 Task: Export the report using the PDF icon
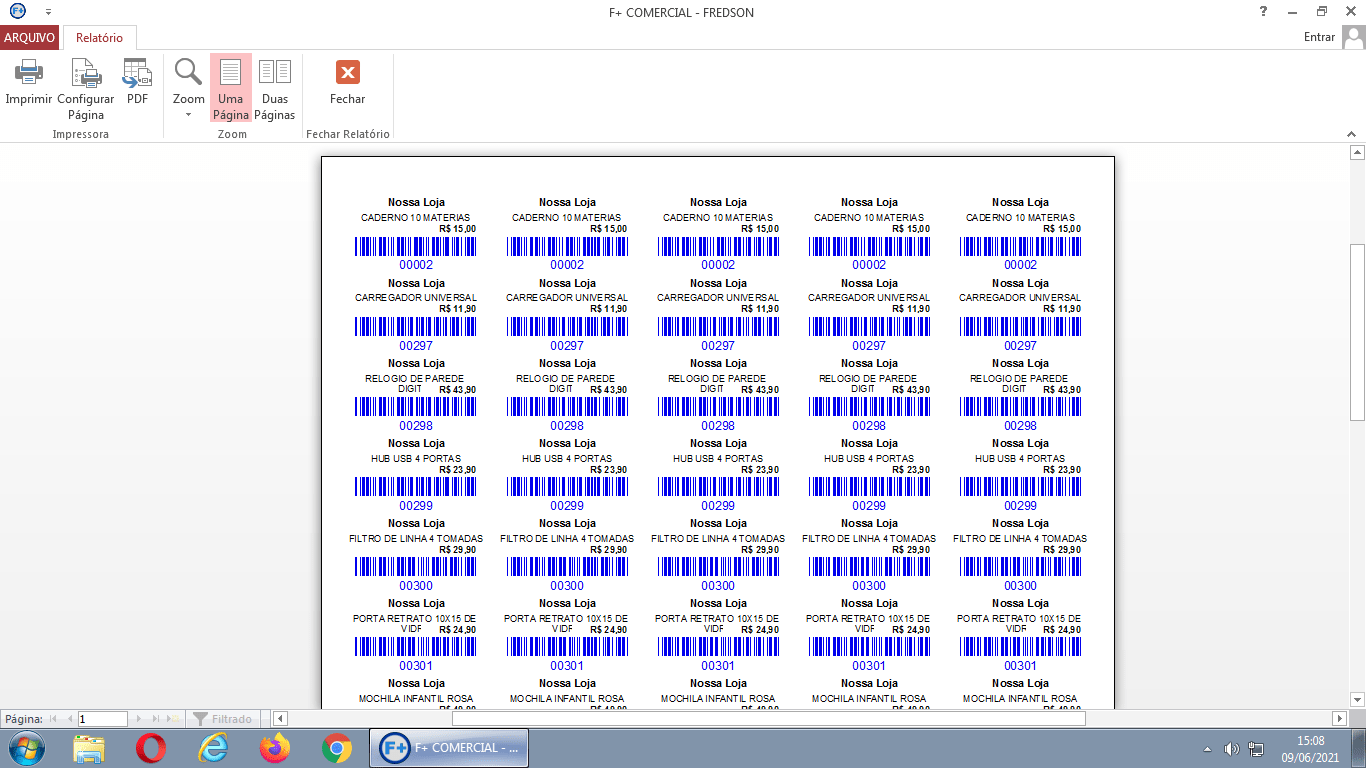point(137,73)
